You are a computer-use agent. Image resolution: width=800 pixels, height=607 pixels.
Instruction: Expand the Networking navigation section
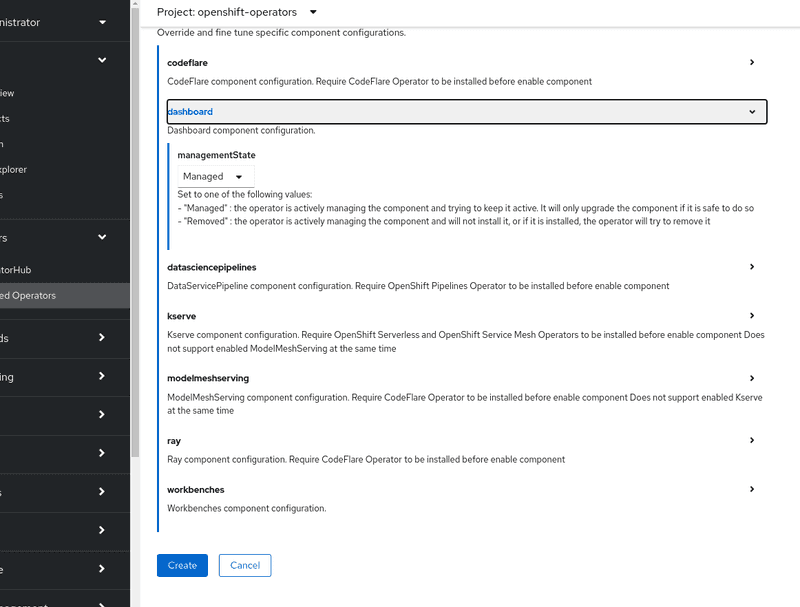click(x=101, y=377)
